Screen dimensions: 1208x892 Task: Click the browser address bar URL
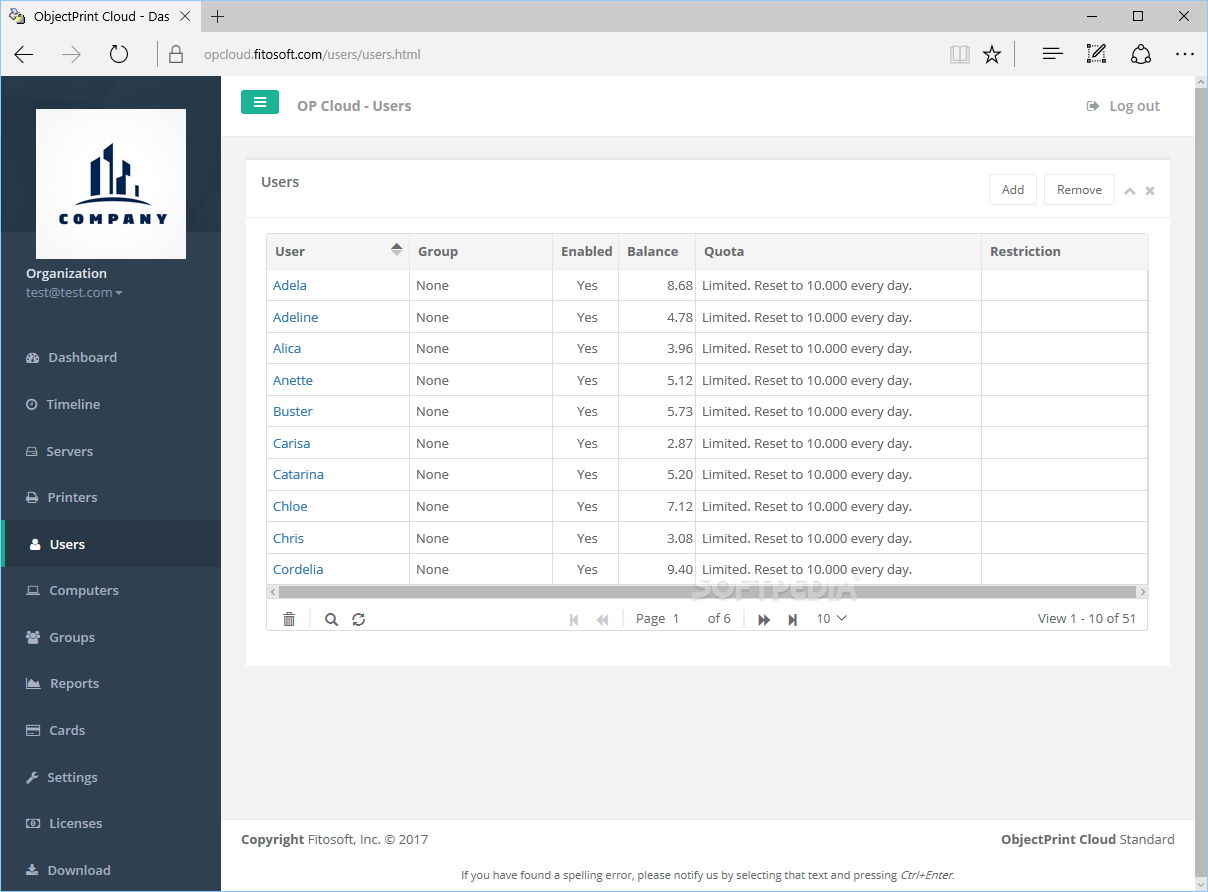pyautogui.click(x=312, y=54)
